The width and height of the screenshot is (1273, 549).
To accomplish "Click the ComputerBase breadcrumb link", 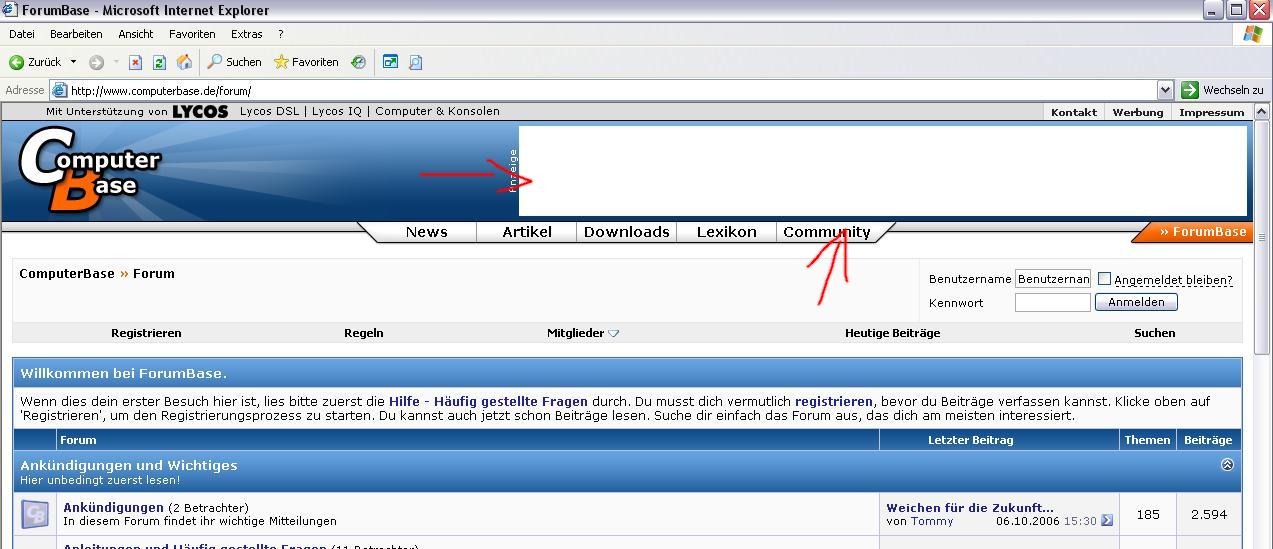I will point(67,273).
